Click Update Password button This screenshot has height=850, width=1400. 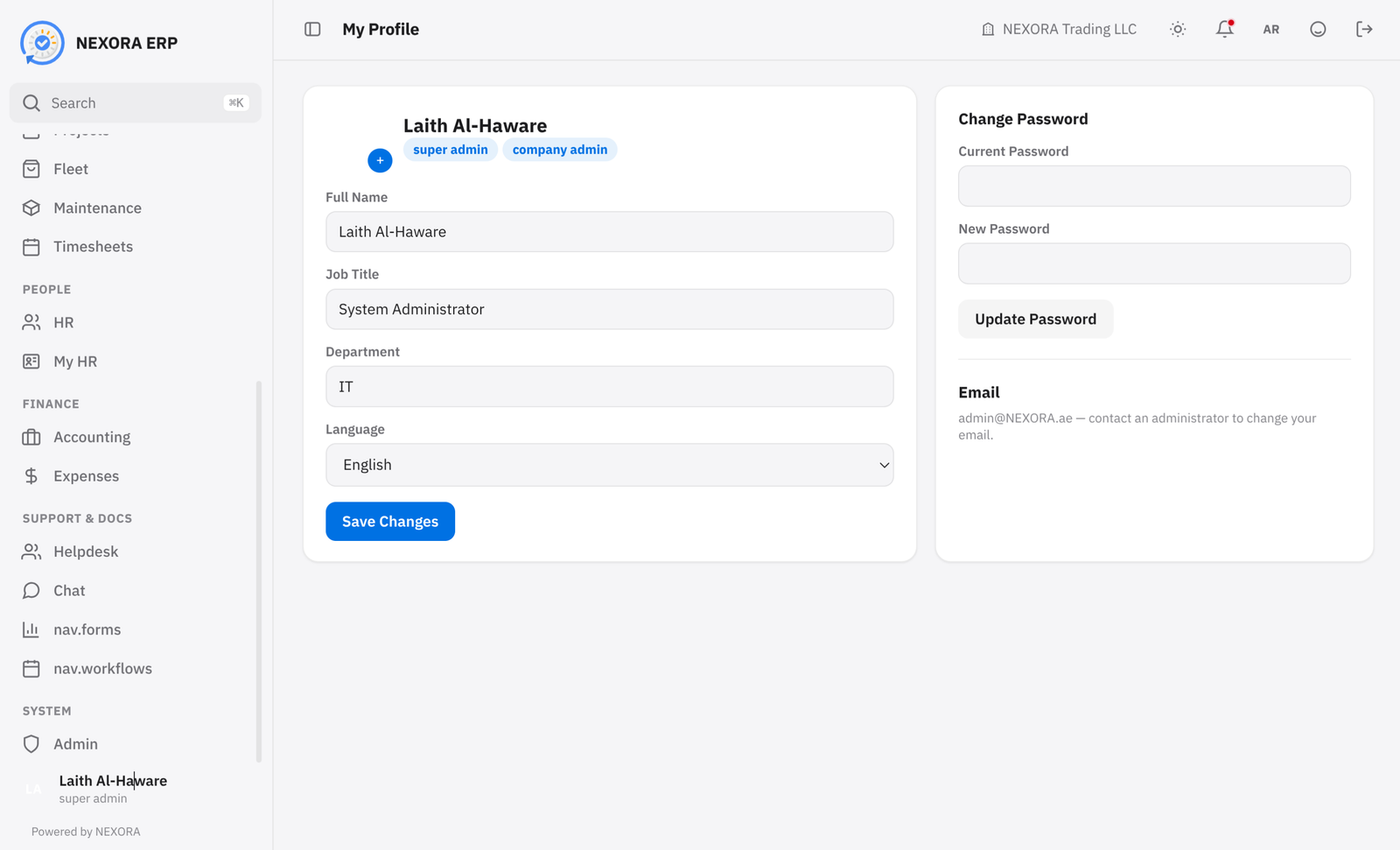(1035, 319)
